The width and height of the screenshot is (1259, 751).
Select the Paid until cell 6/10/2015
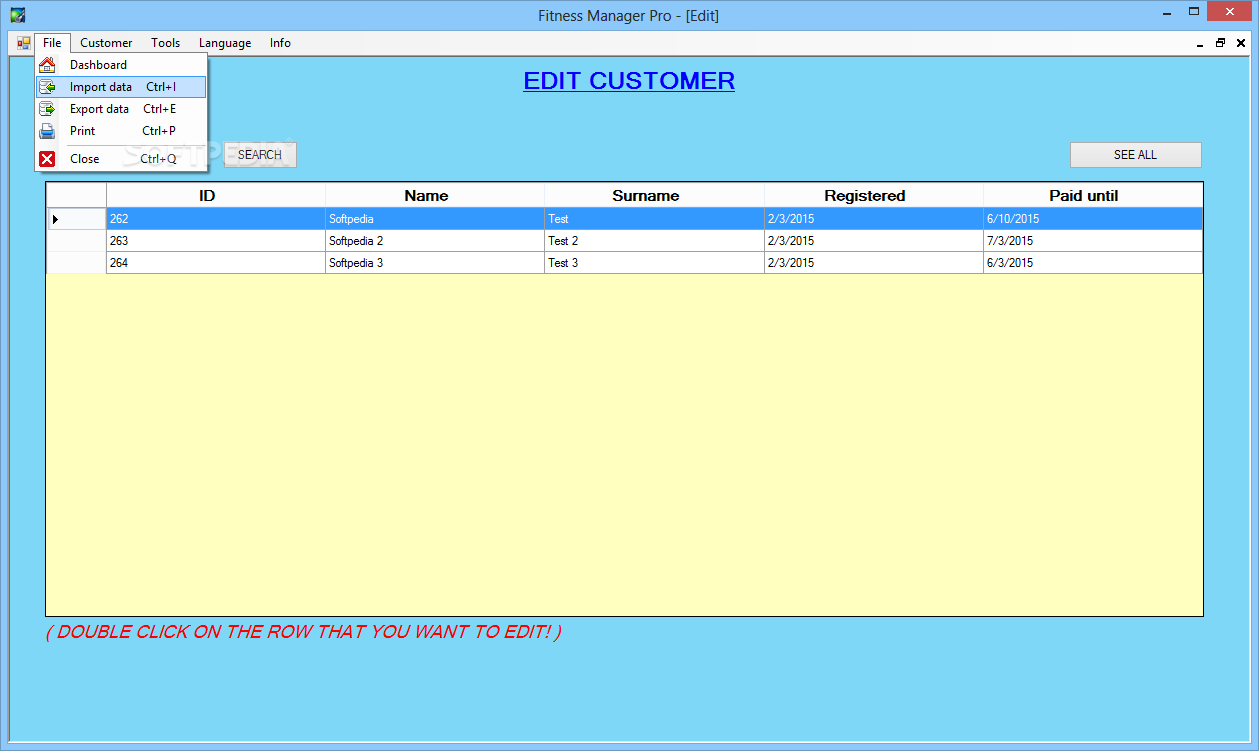point(1093,219)
